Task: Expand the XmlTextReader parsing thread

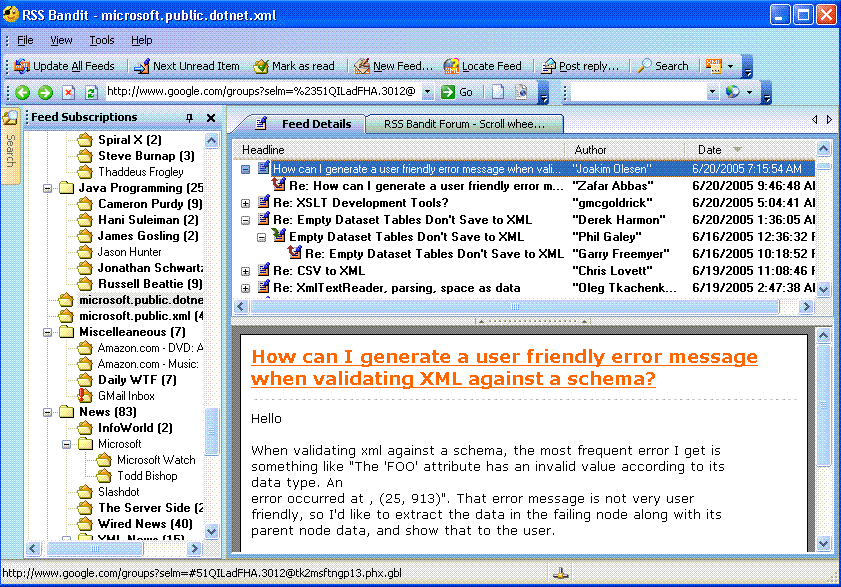Action: coord(246,289)
